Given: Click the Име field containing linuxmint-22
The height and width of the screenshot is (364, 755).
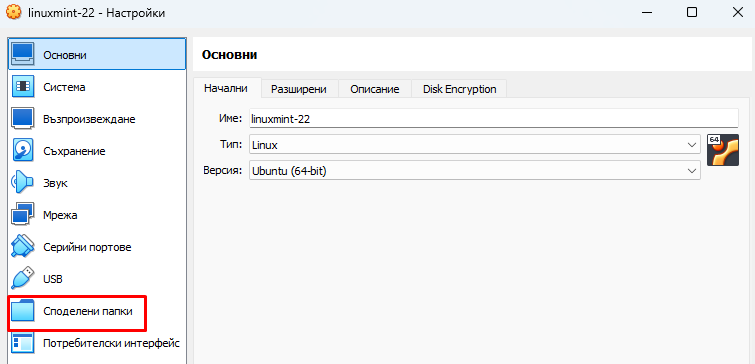Looking at the screenshot, I should coord(494,118).
